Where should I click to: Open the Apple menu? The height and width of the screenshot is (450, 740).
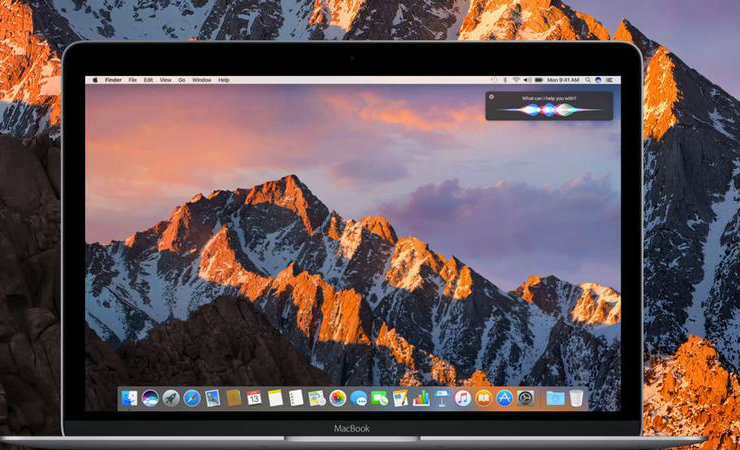click(95, 80)
